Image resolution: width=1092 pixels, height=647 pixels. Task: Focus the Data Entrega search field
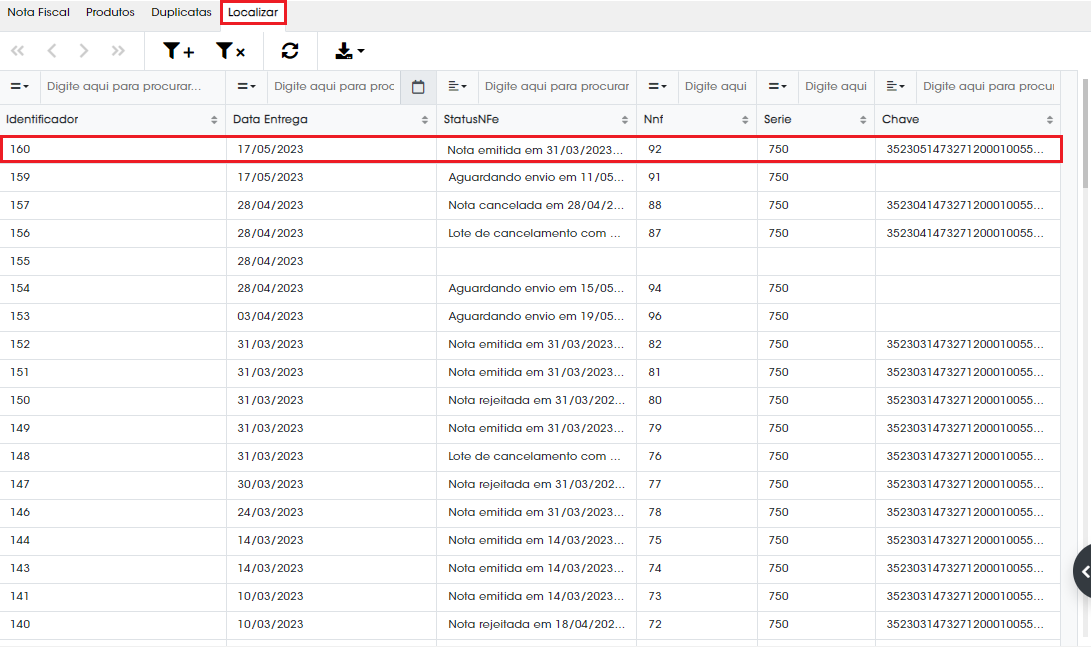(334, 87)
